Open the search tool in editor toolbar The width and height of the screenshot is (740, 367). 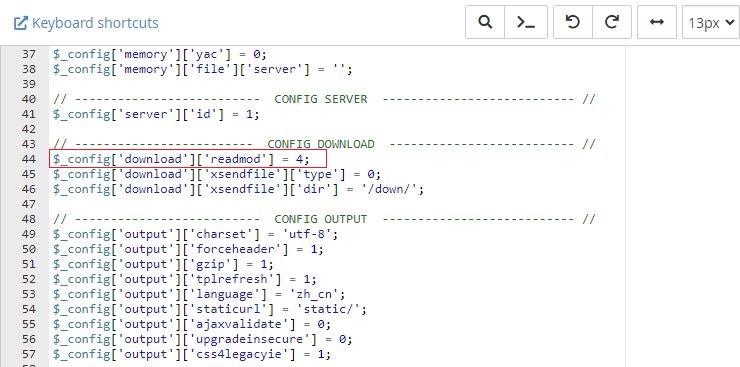(485, 22)
